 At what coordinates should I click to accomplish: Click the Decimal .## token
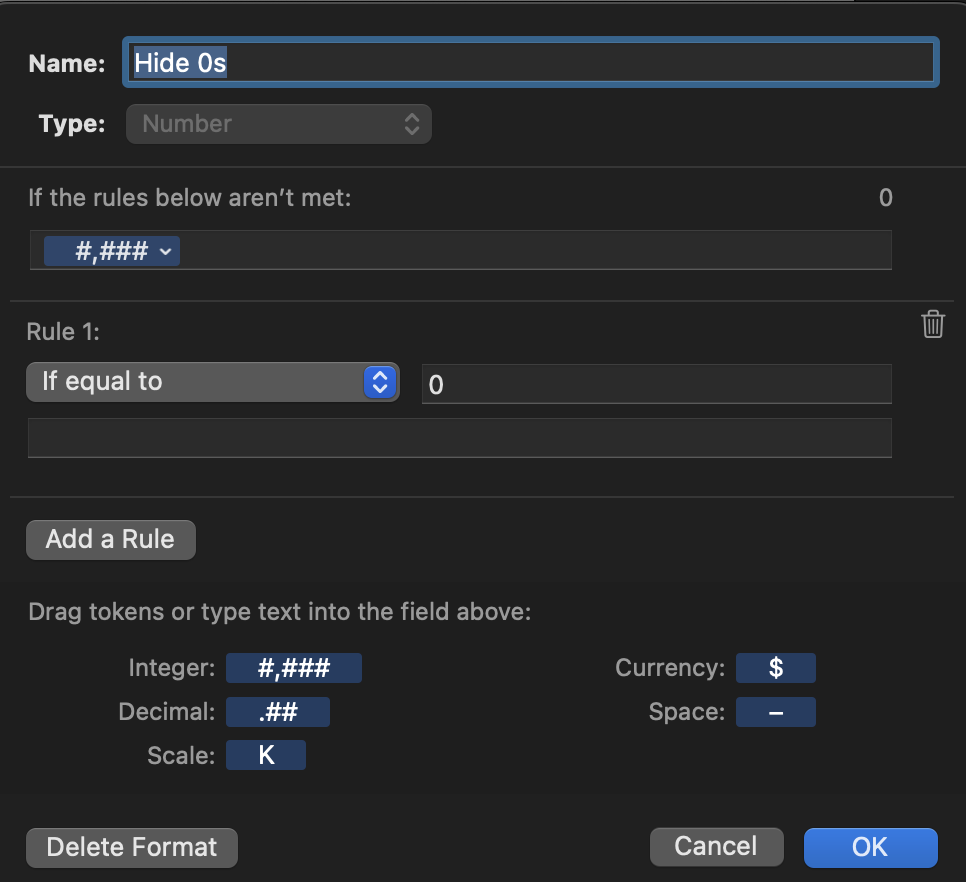click(277, 712)
